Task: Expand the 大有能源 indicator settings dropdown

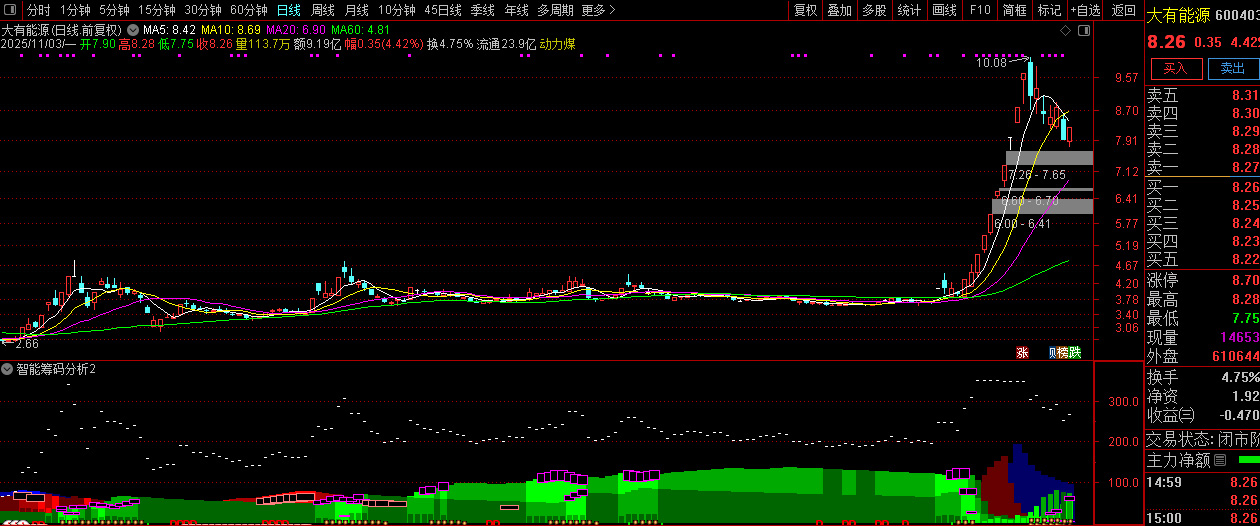Action: (x=134, y=30)
